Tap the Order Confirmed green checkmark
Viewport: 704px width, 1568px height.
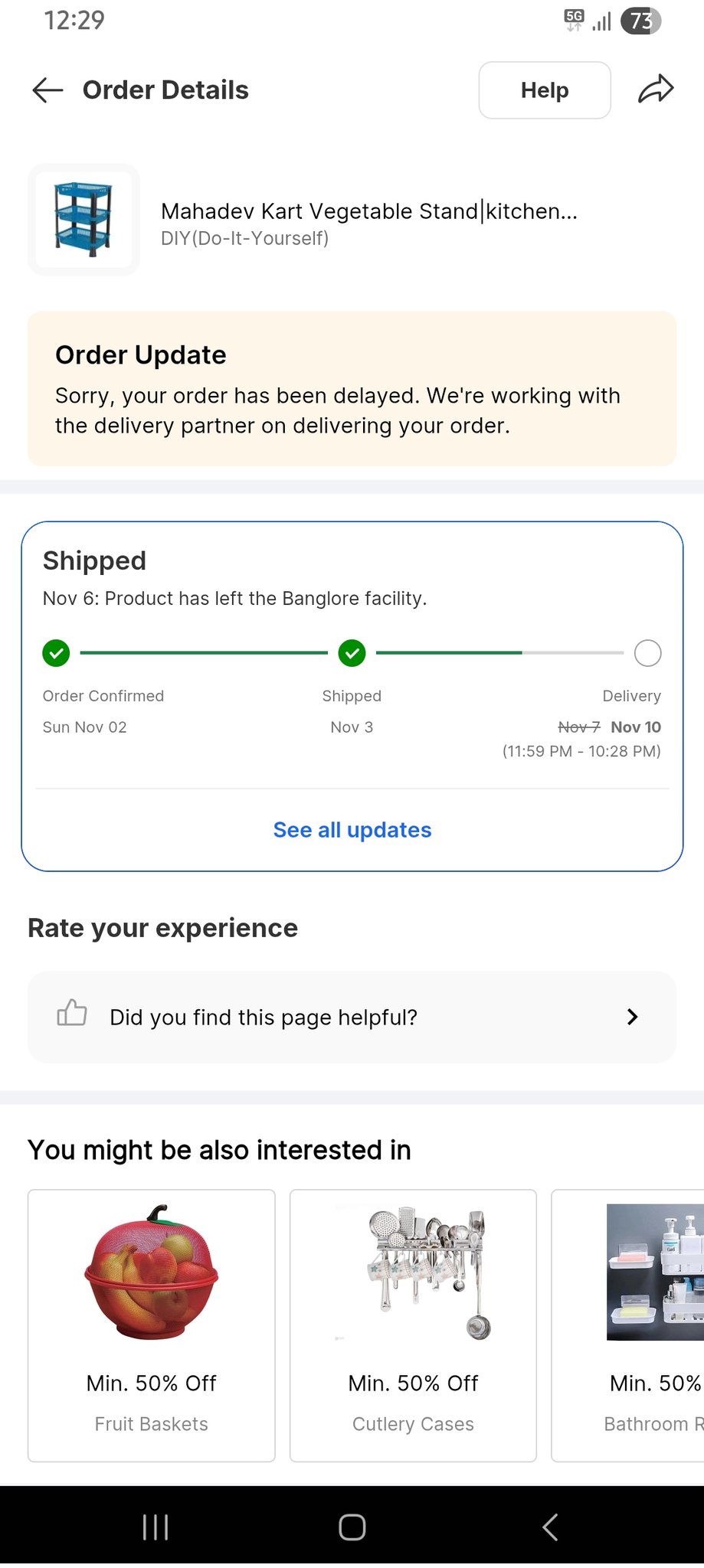point(56,653)
